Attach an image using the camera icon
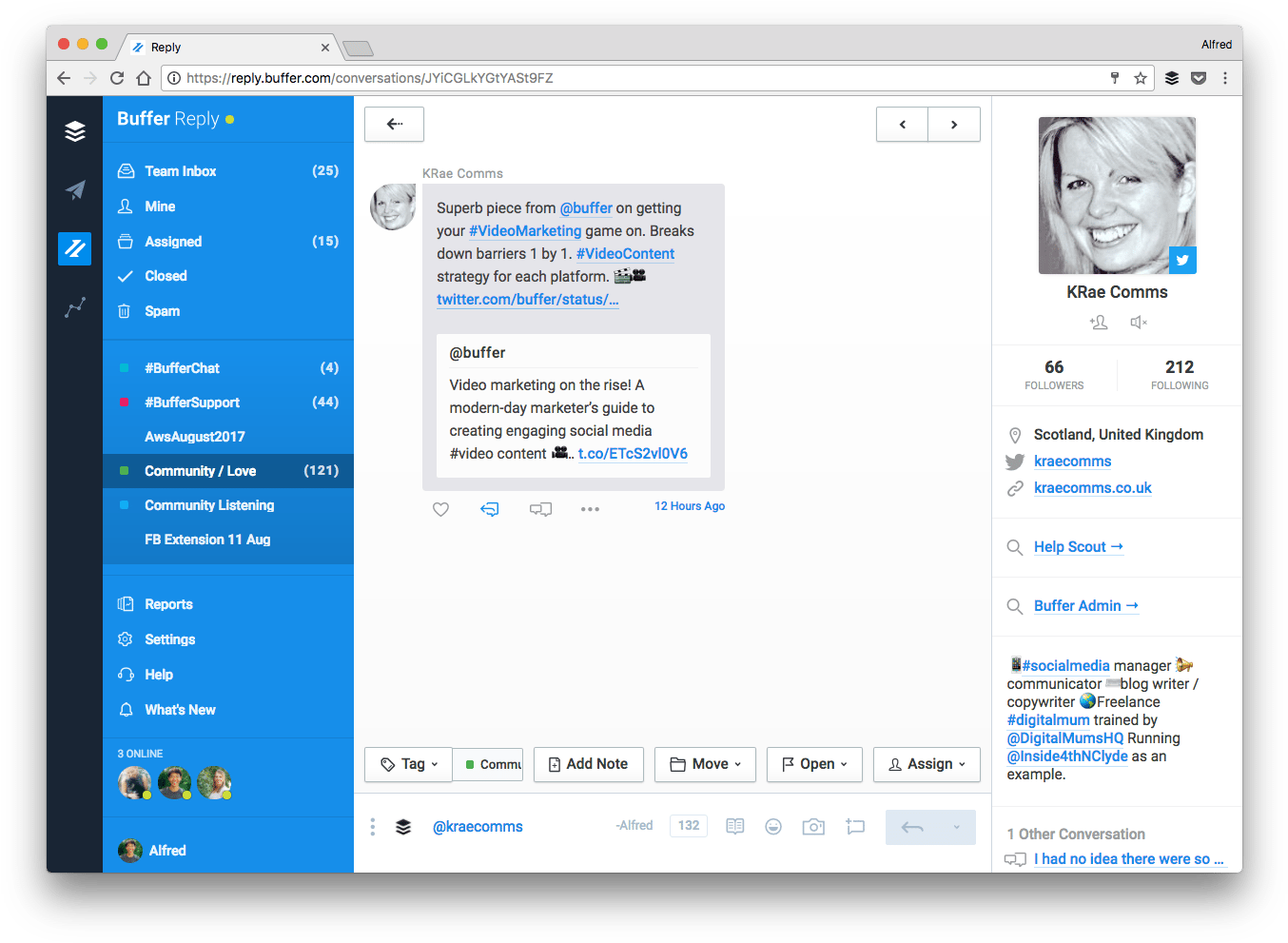 pyautogui.click(x=813, y=826)
